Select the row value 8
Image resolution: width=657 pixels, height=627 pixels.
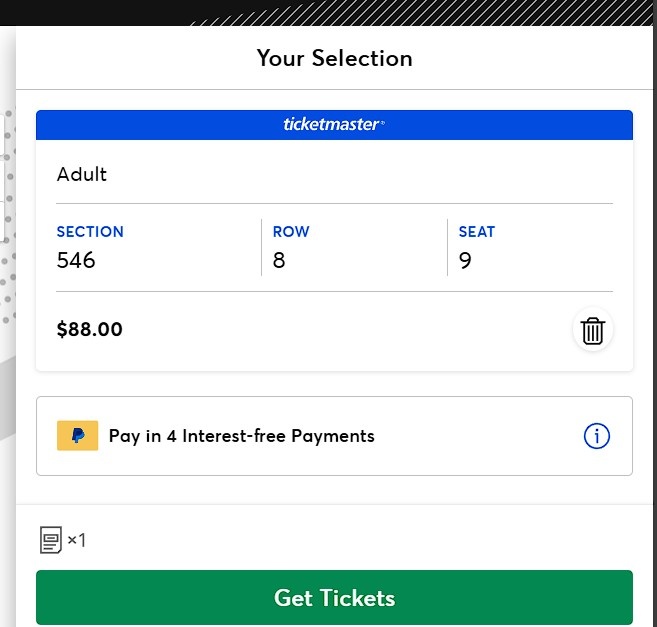click(x=279, y=261)
